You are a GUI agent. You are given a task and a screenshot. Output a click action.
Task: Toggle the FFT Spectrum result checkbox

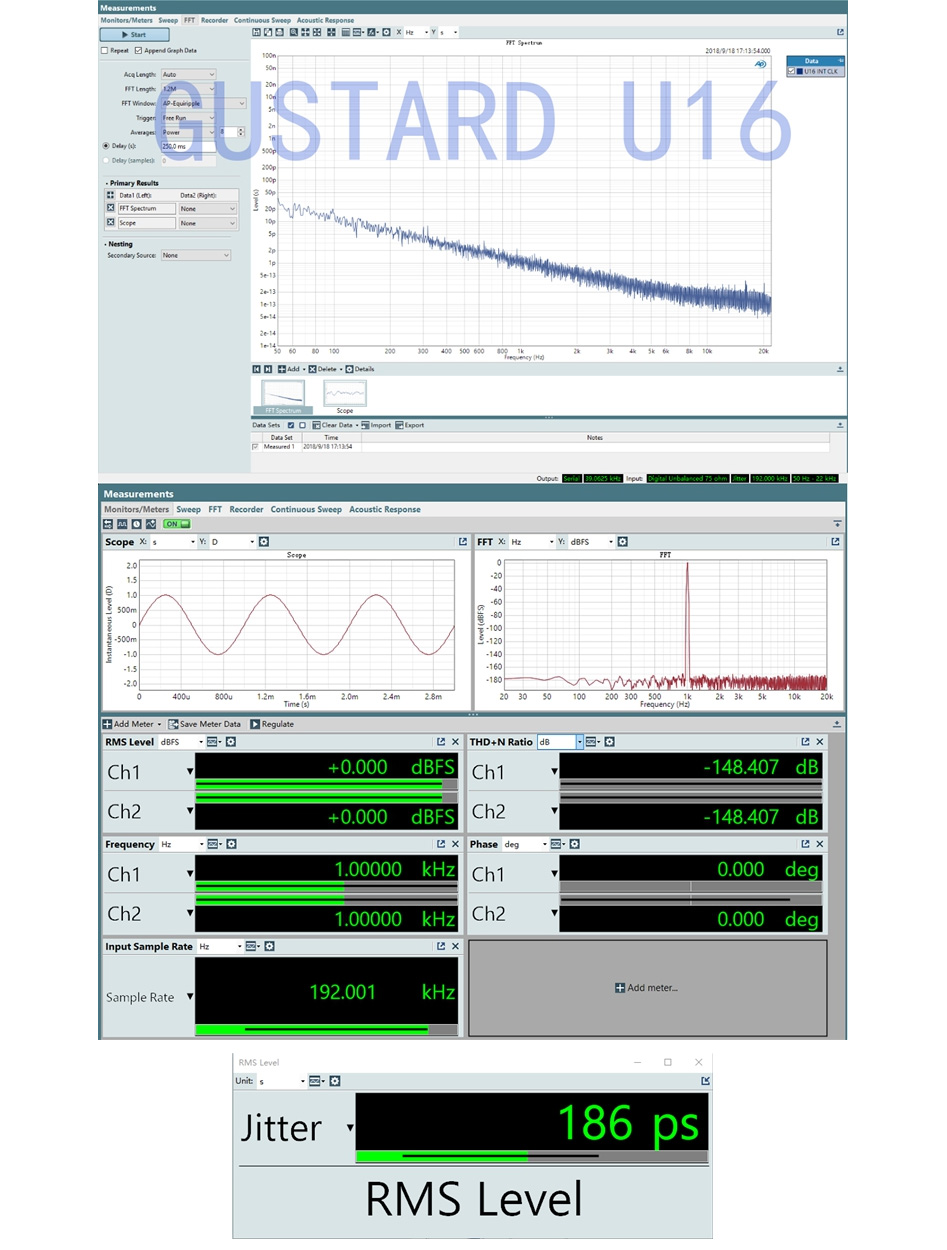(x=111, y=208)
